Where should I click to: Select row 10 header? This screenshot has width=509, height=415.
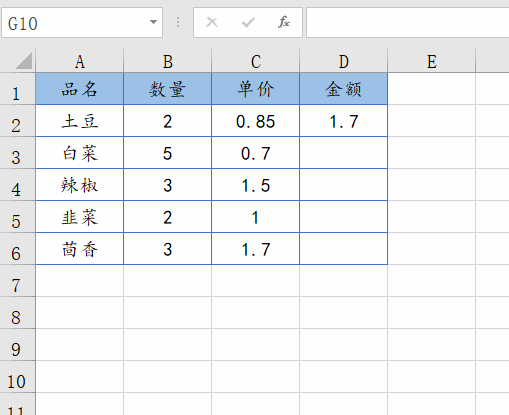(17, 377)
